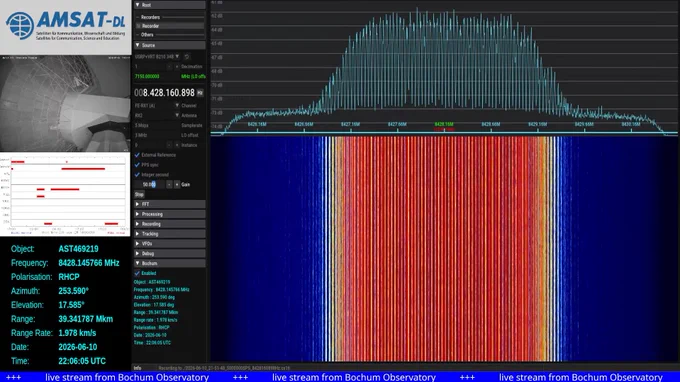Viewport: 680px width, 382px height.
Task: Click the Date value 2026-06-10
Action: coord(78,347)
